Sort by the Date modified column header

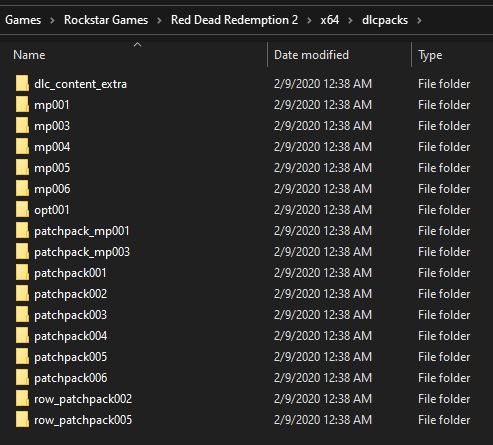[311, 55]
